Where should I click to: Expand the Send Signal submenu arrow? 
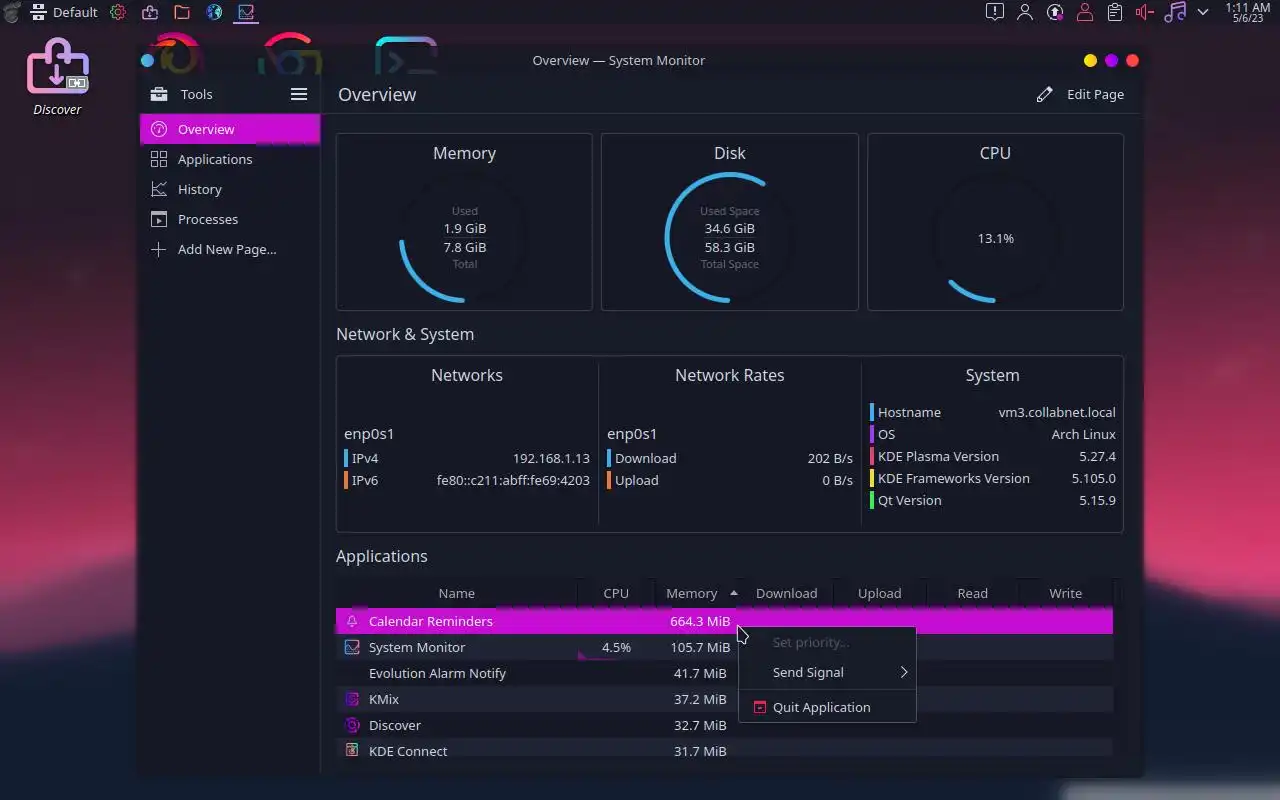click(x=903, y=672)
